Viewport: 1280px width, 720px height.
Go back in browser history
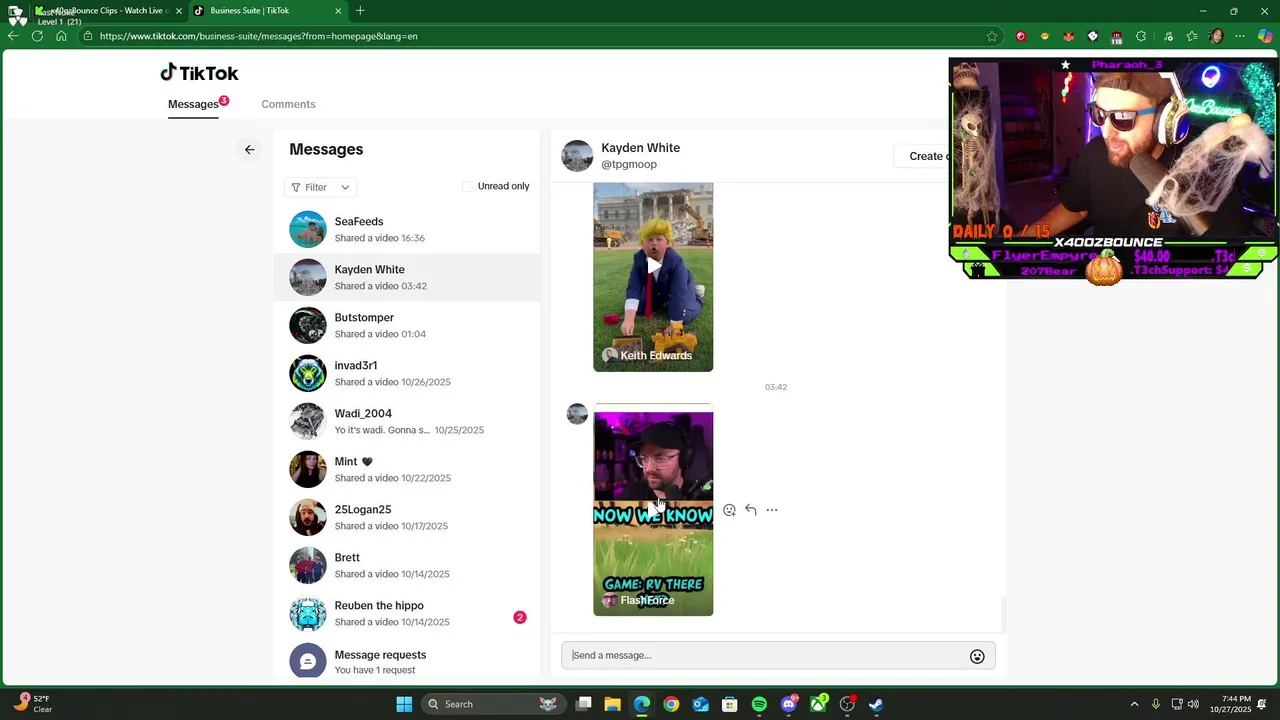pyautogui.click(x=13, y=36)
